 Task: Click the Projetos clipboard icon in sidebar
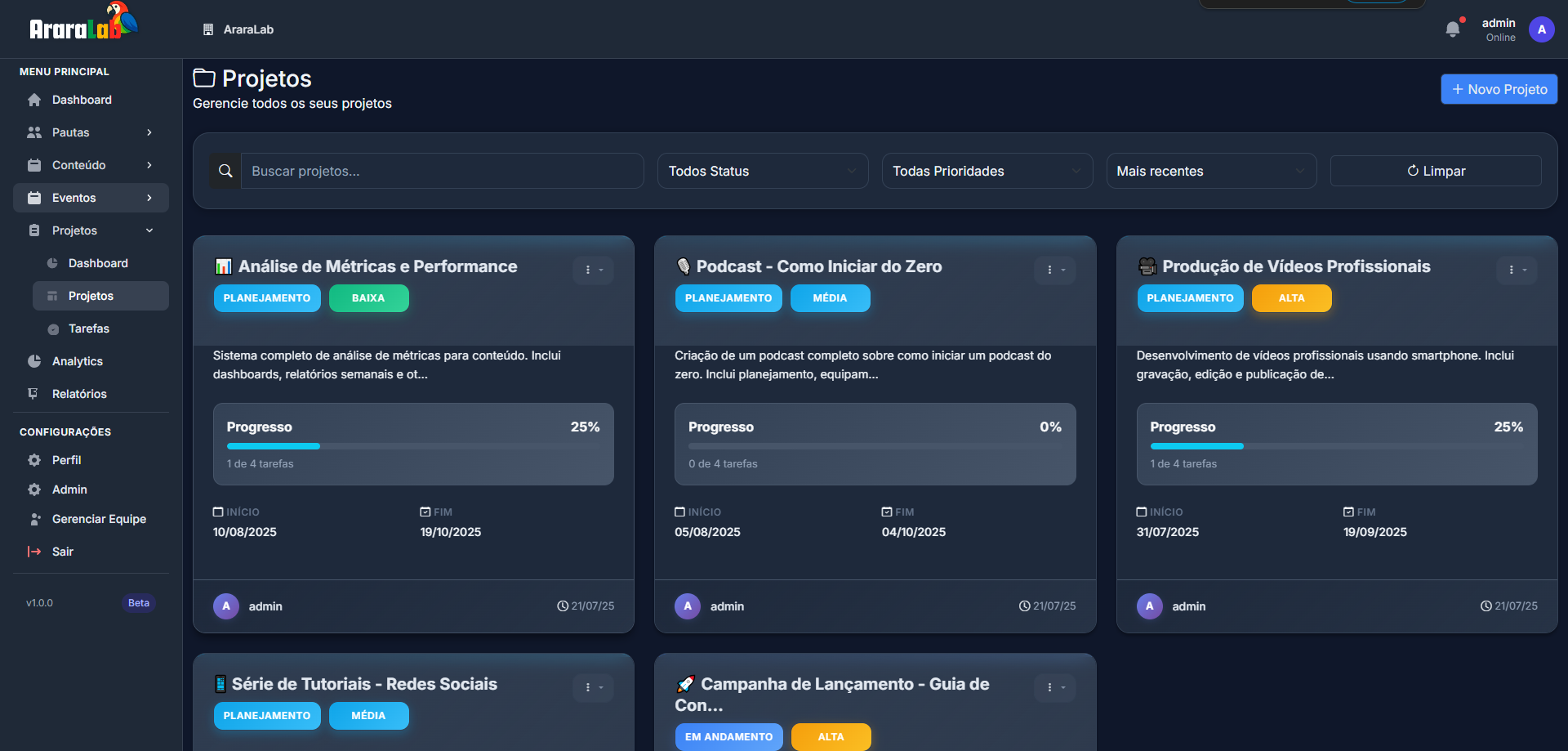pos(34,230)
